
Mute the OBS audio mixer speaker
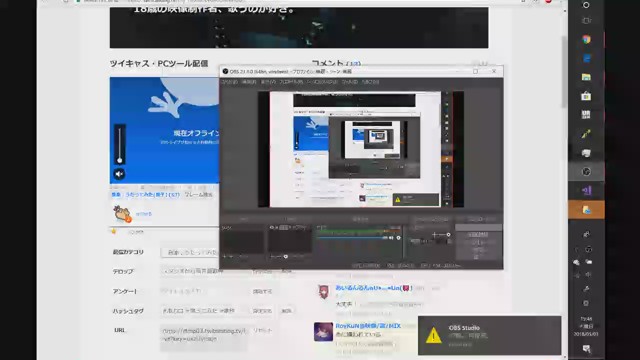[391, 238]
